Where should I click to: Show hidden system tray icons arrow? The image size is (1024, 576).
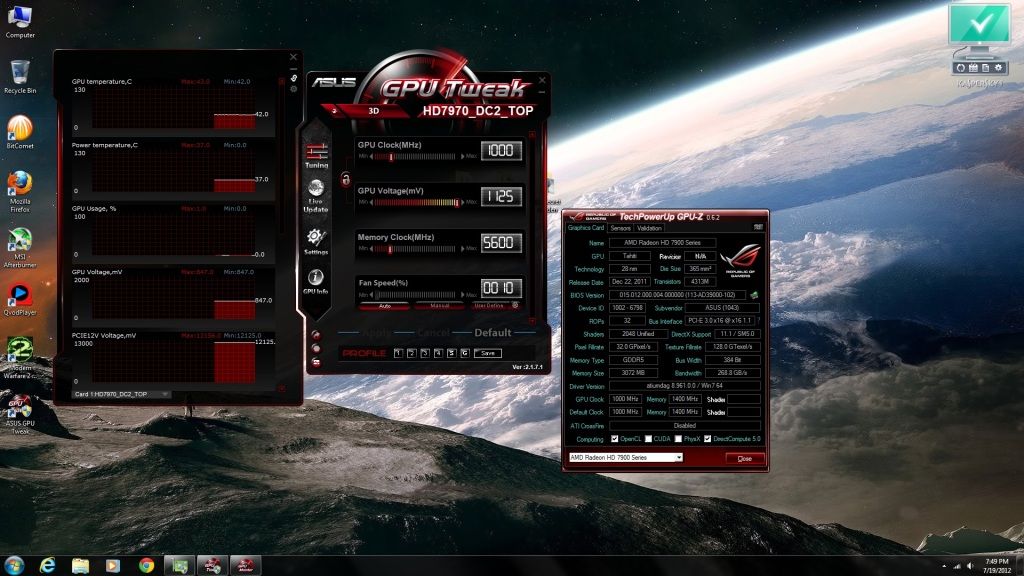[944, 566]
